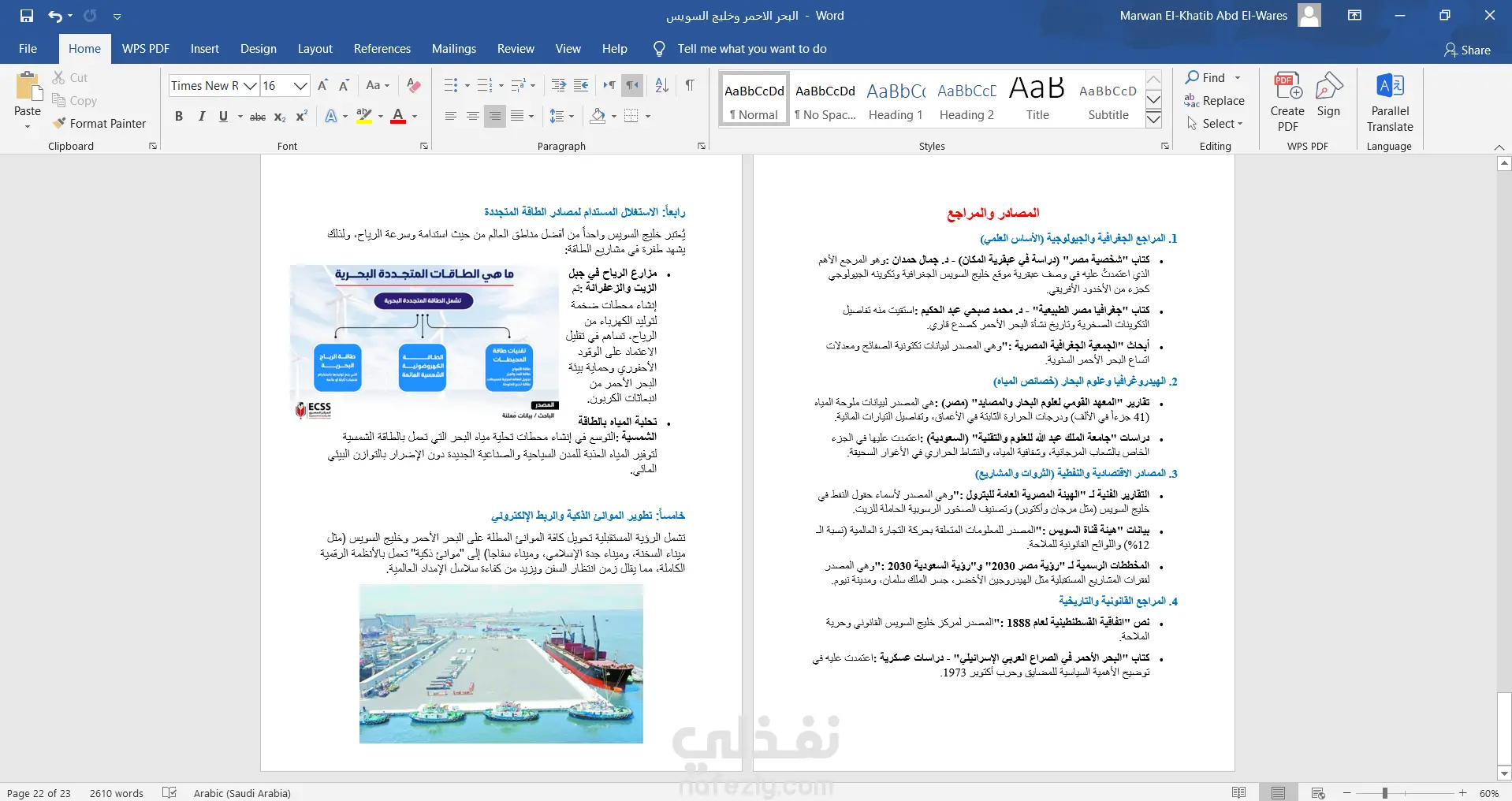The height and width of the screenshot is (801, 1512).
Task: Switch to the Insert tab
Action: coord(205,49)
